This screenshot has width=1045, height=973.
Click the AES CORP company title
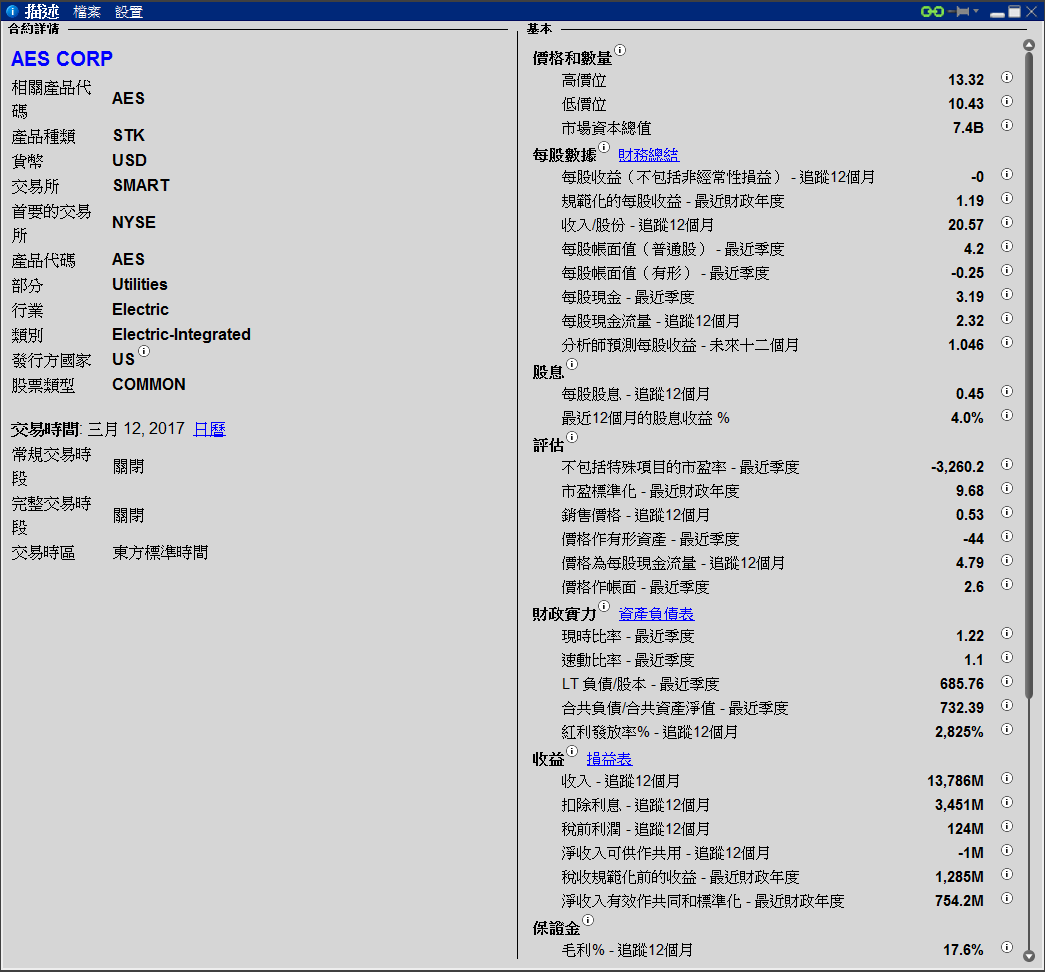[62, 59]
